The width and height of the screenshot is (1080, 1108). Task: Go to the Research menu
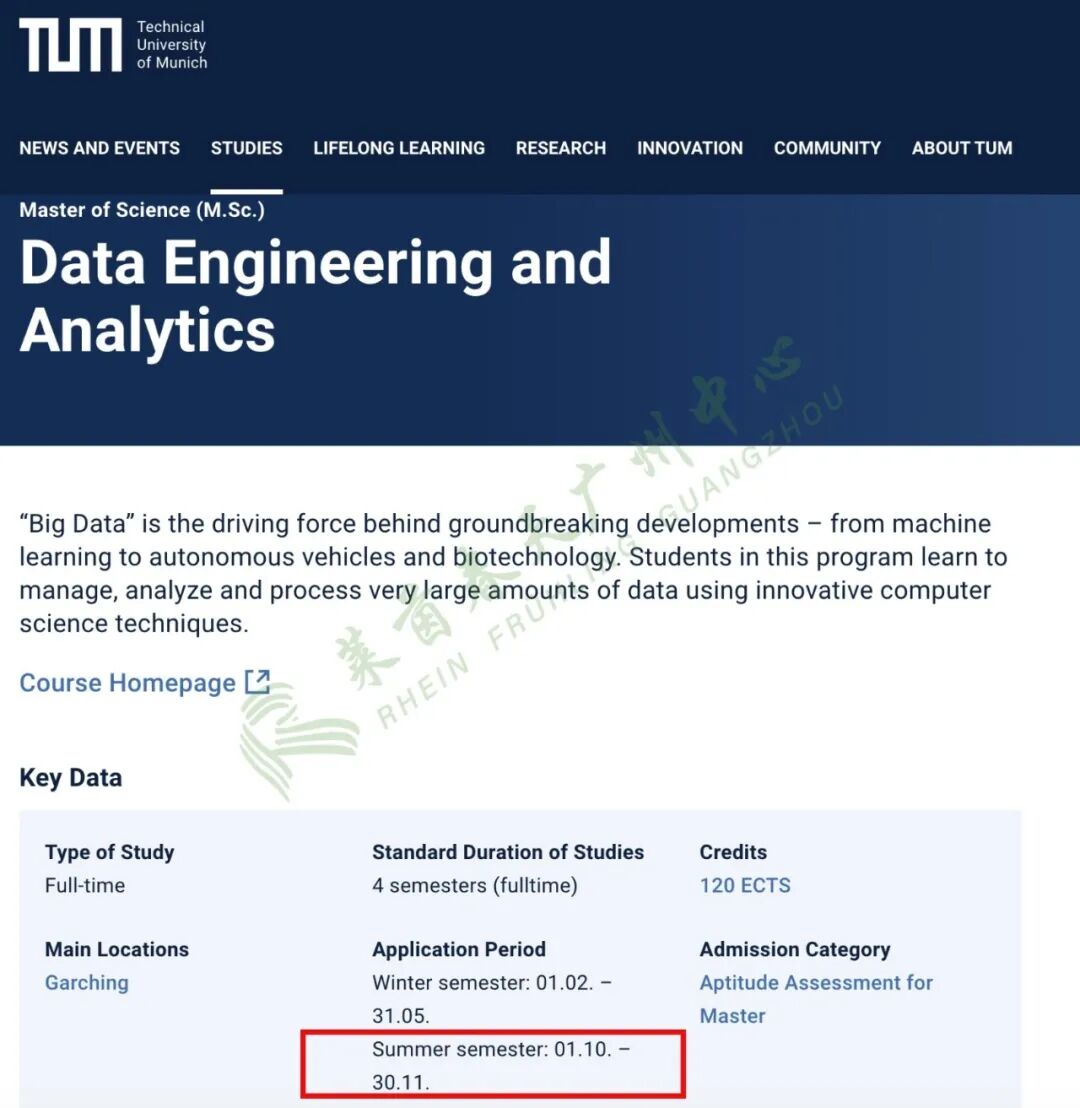point(561,148)
